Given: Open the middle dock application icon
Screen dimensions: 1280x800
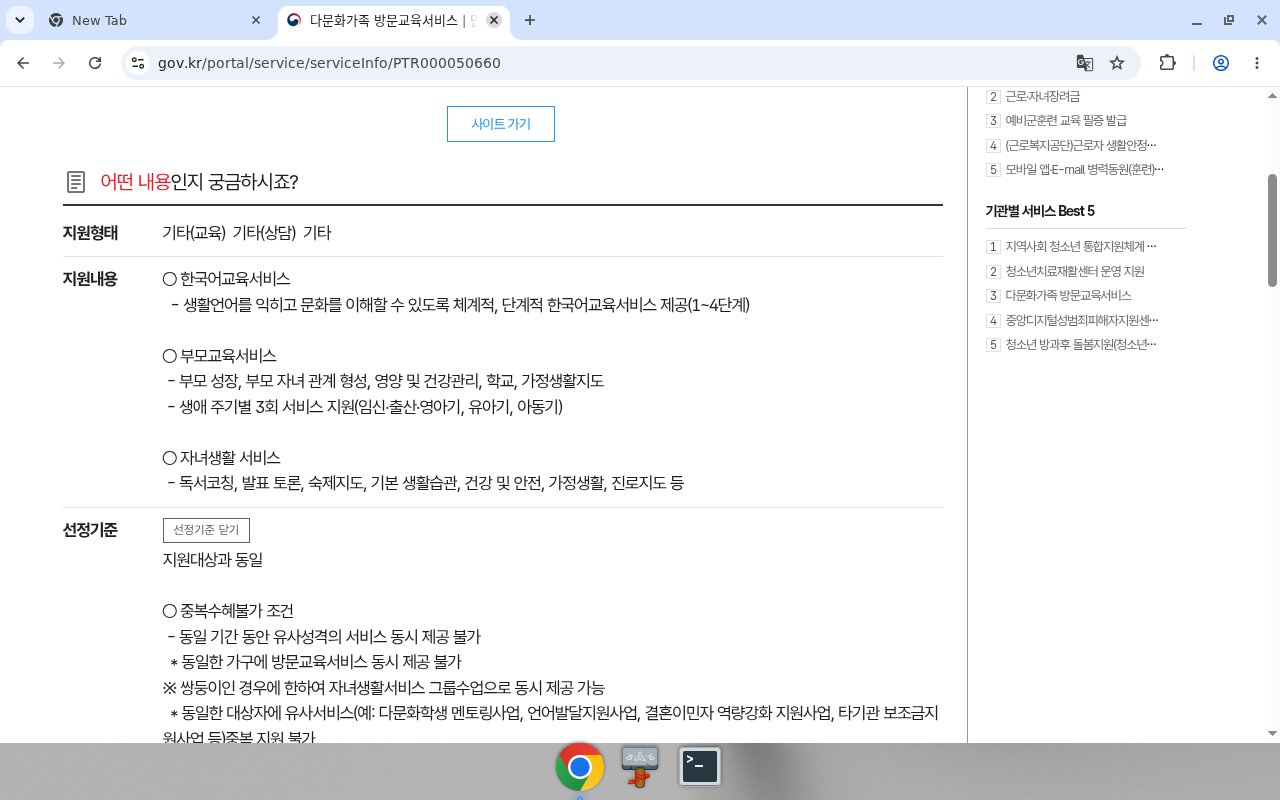Looking at the screenshot, I should 640,767.
